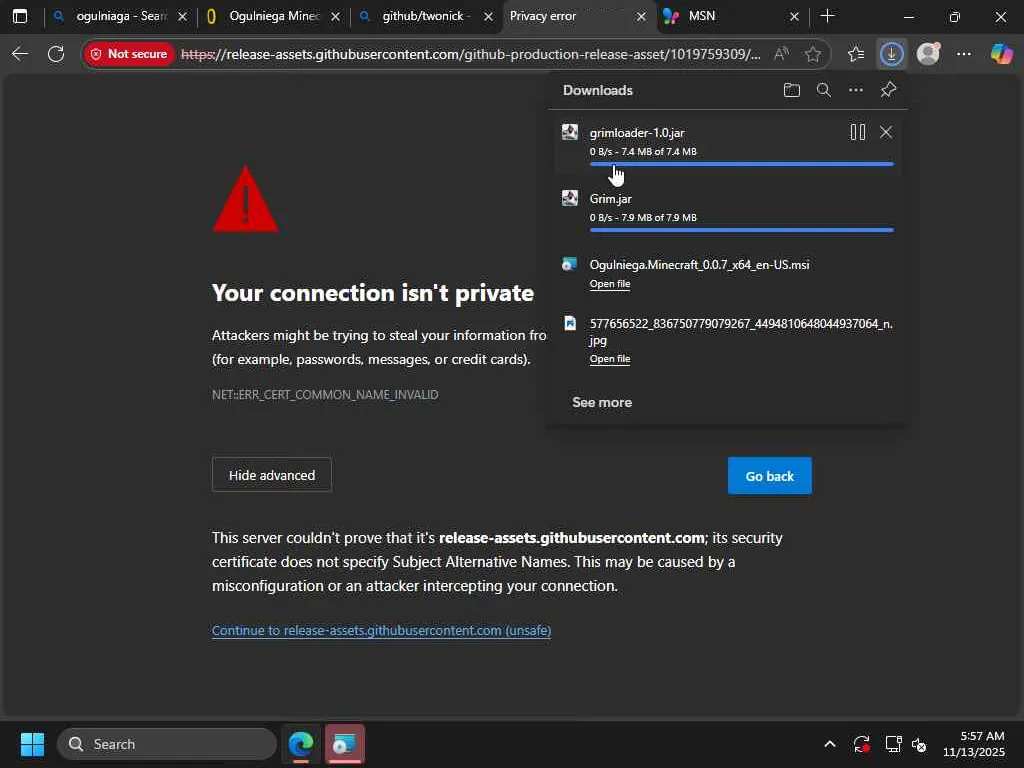
Task: Switch to the github/twonick tab
Action: pyautogui.click(x=427, y=16)
